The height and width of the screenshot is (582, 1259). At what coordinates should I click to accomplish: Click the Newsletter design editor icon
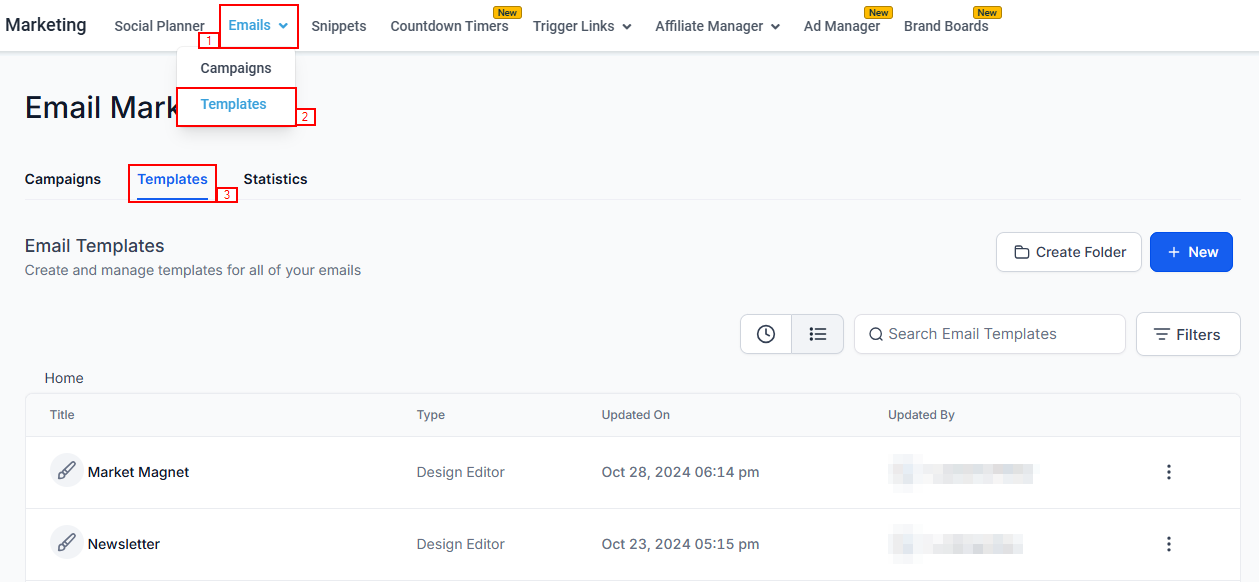[x=67, y=543]
